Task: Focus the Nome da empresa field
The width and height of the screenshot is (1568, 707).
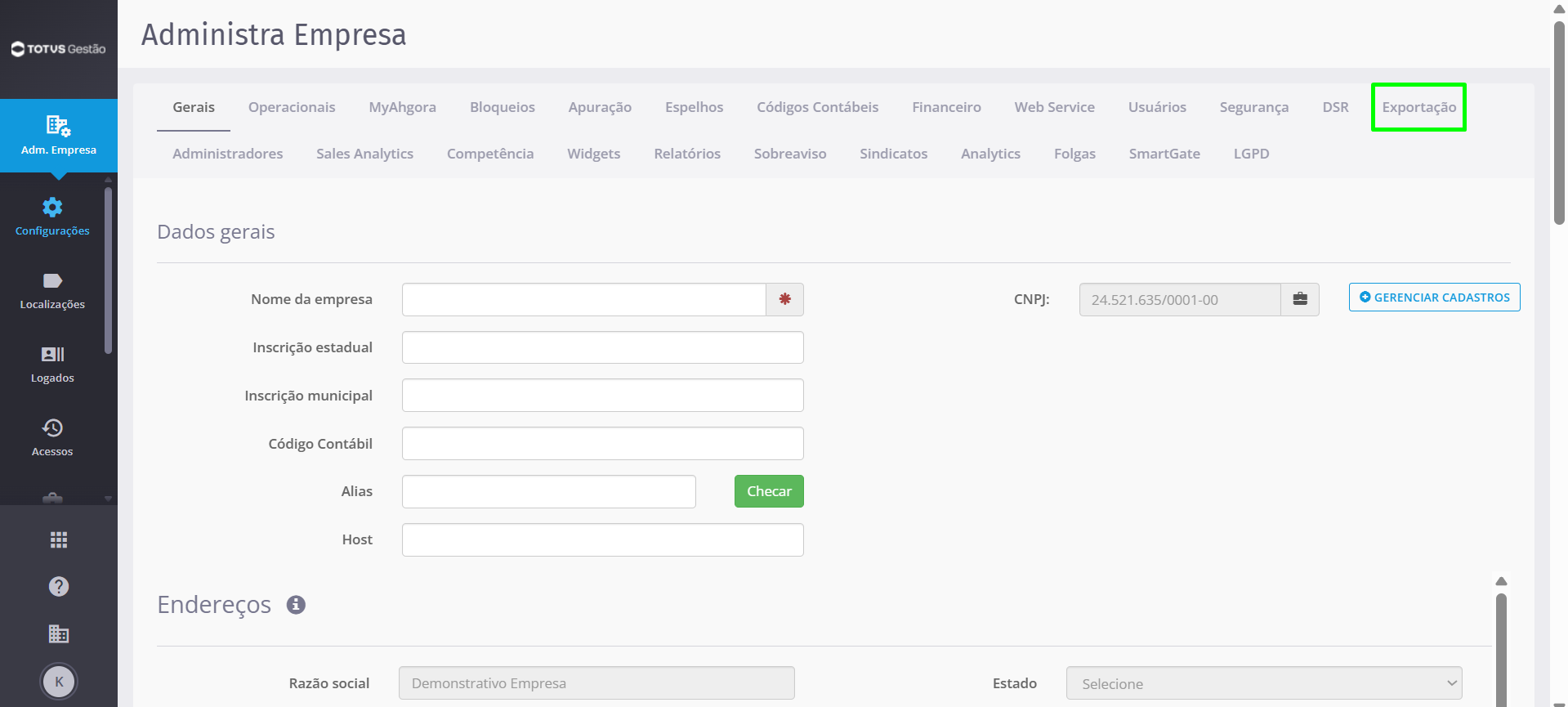Action: 584,299
